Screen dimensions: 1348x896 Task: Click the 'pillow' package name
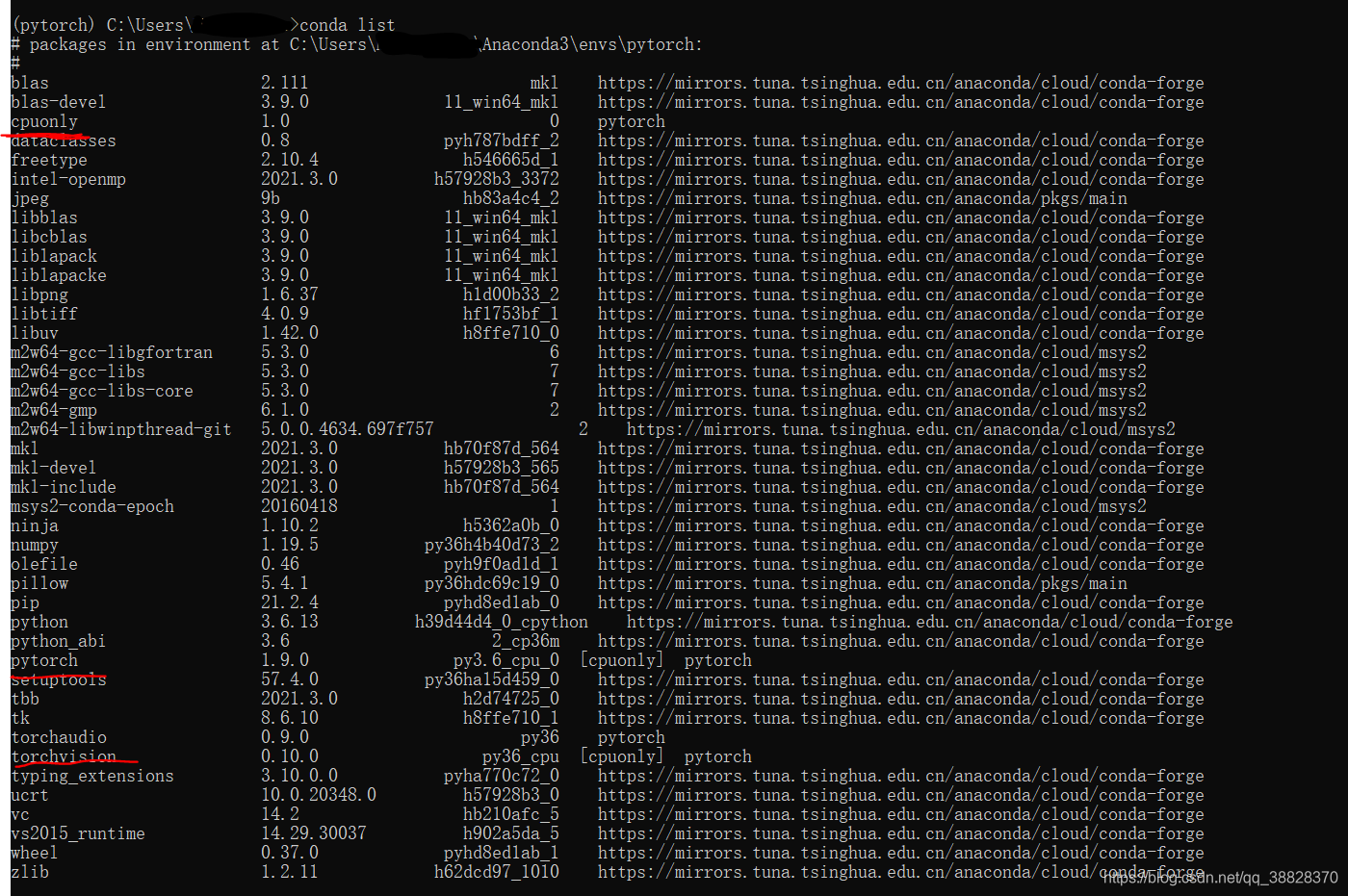(39, 583)
